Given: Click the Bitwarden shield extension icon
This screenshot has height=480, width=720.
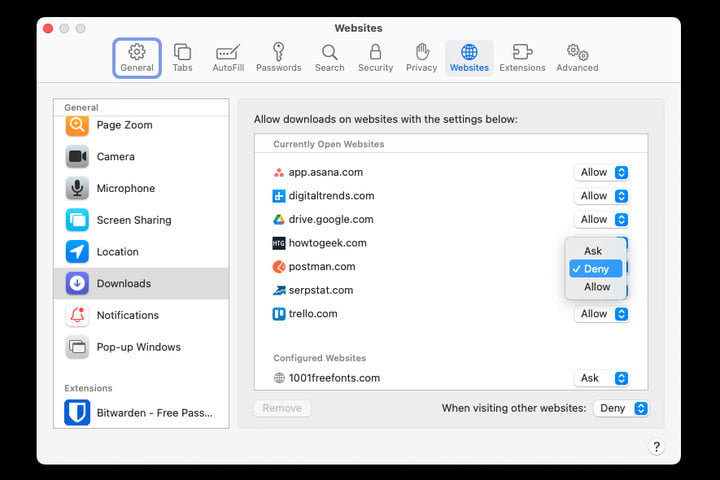Looking at the screenshot, I should click(77, 412).
